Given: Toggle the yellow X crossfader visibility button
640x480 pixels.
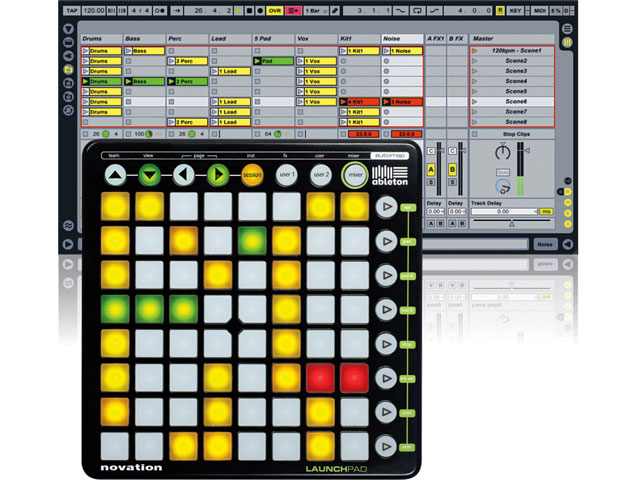Looking at the screenshot, I should [568, 224].
